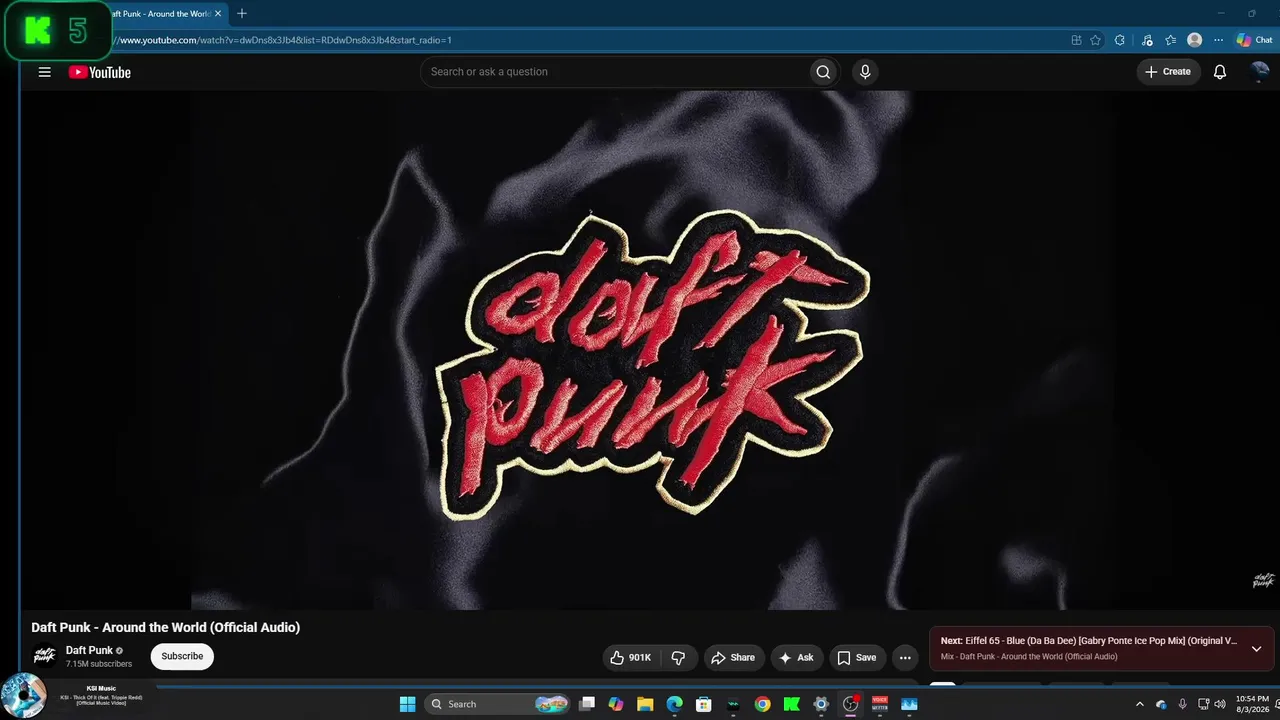Focus the YouTube search box
The width and height of the screenshot is (1280, 720).
pyautogui.click(x=615, y=72)
